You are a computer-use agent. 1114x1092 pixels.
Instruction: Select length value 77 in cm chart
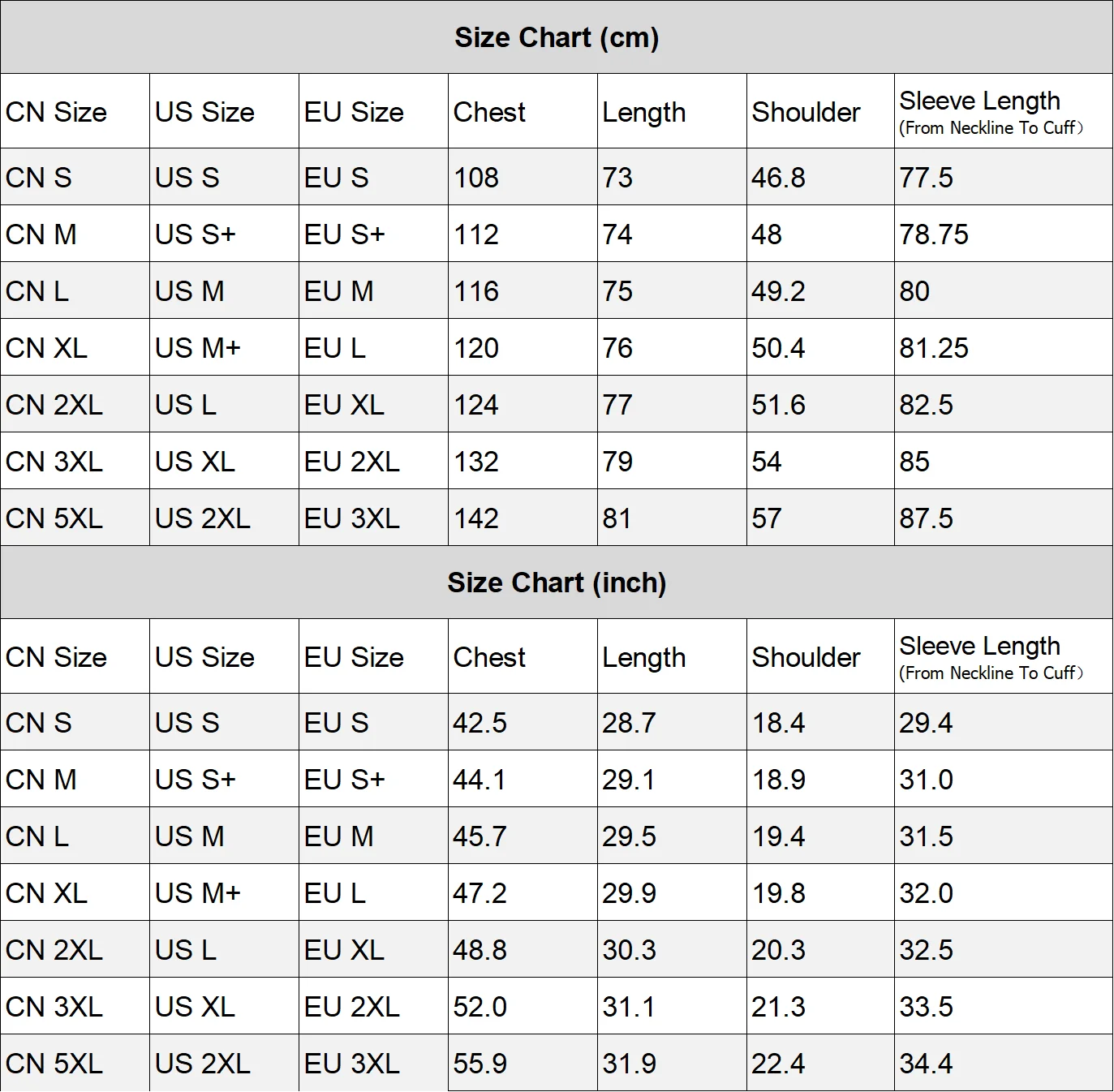point(617,405)
